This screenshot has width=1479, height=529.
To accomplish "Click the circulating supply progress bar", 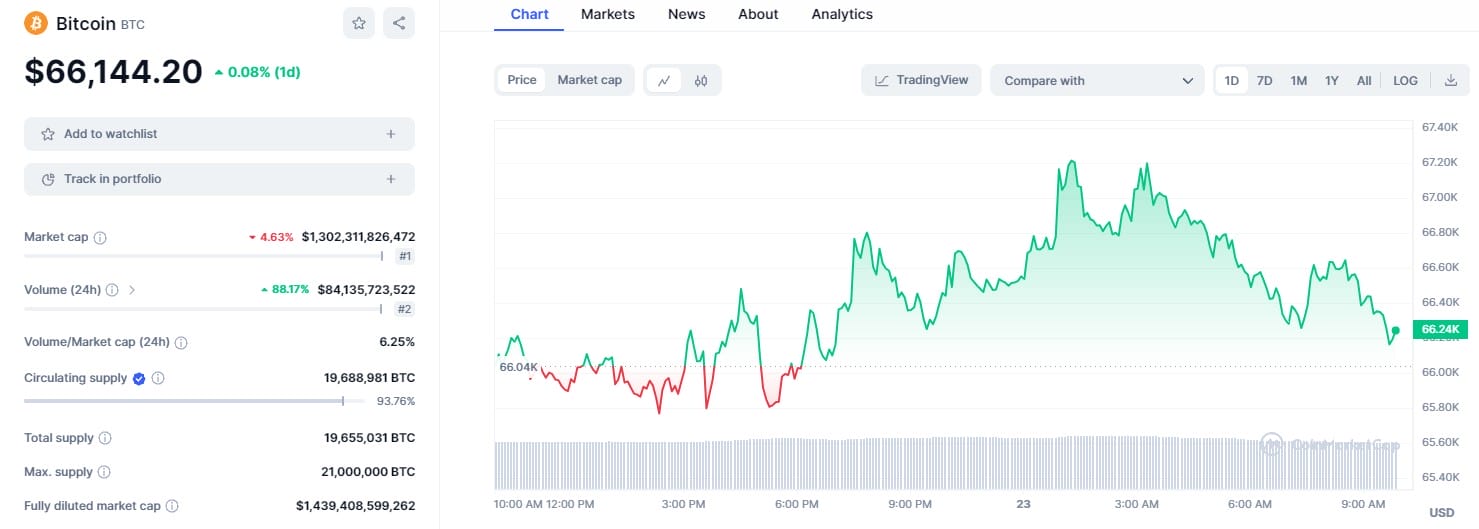I will point(190,401).
